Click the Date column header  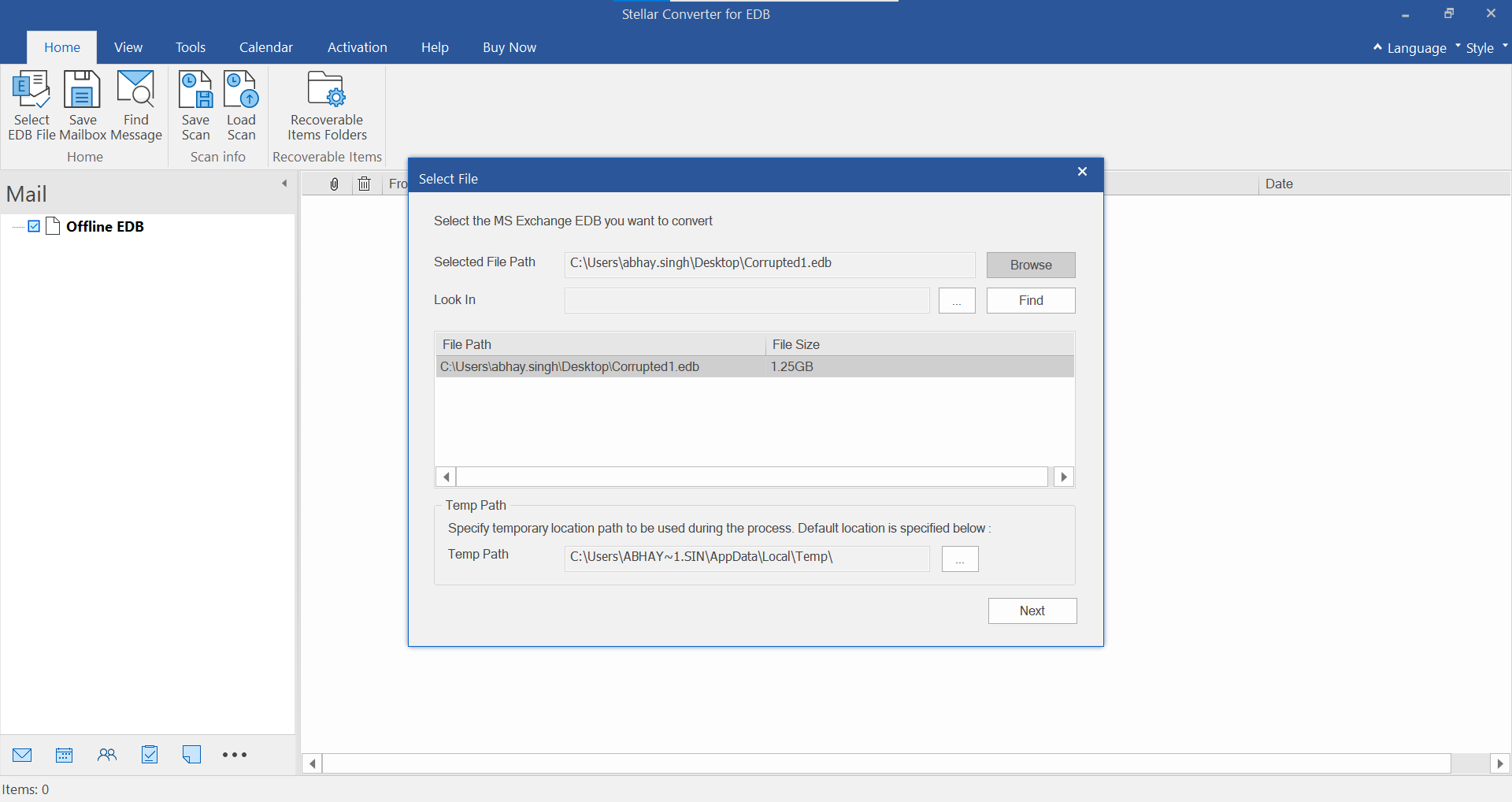pyautogui.click(x=1383, y=184)
